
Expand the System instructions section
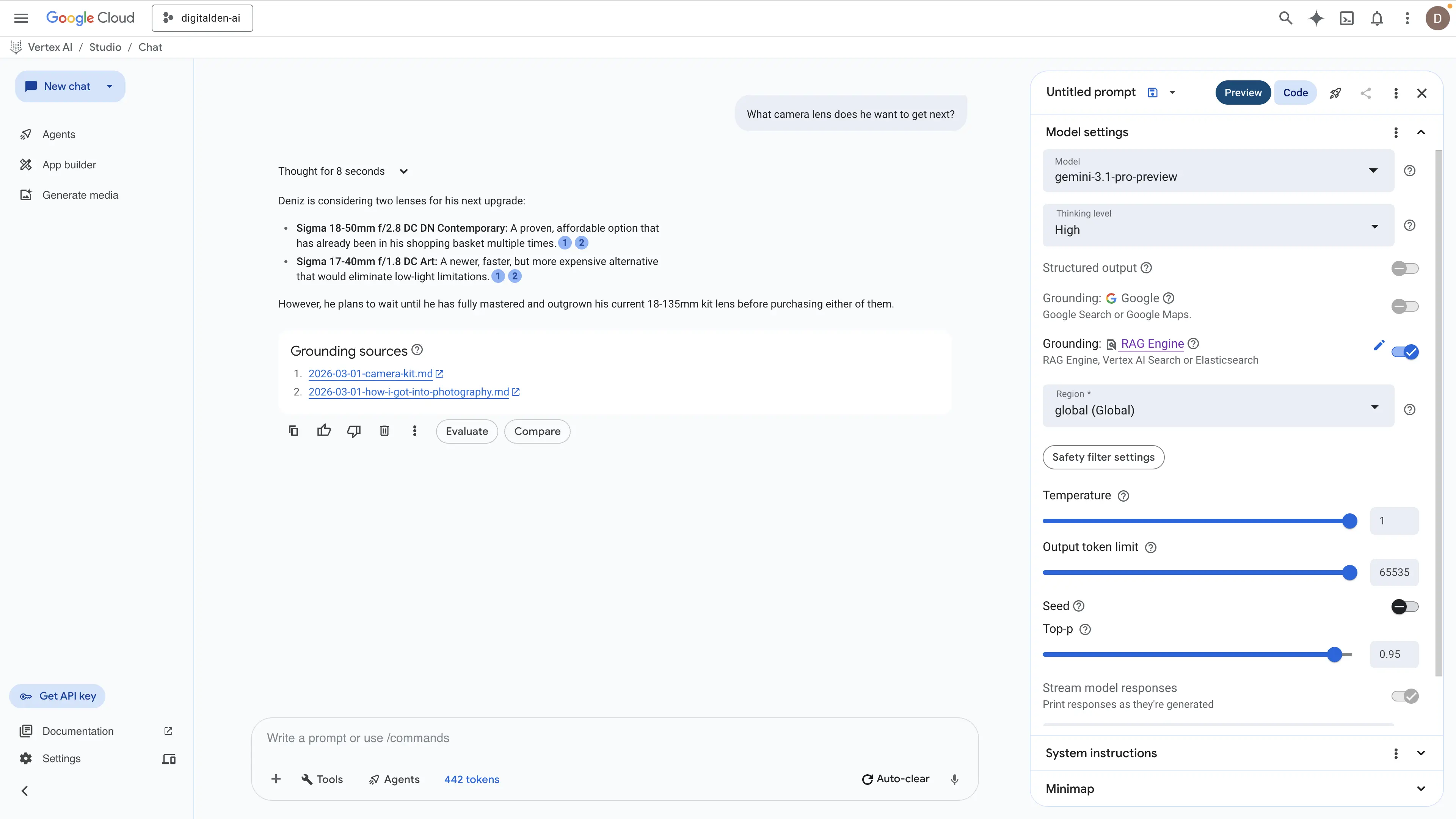tap(1420, 753)
